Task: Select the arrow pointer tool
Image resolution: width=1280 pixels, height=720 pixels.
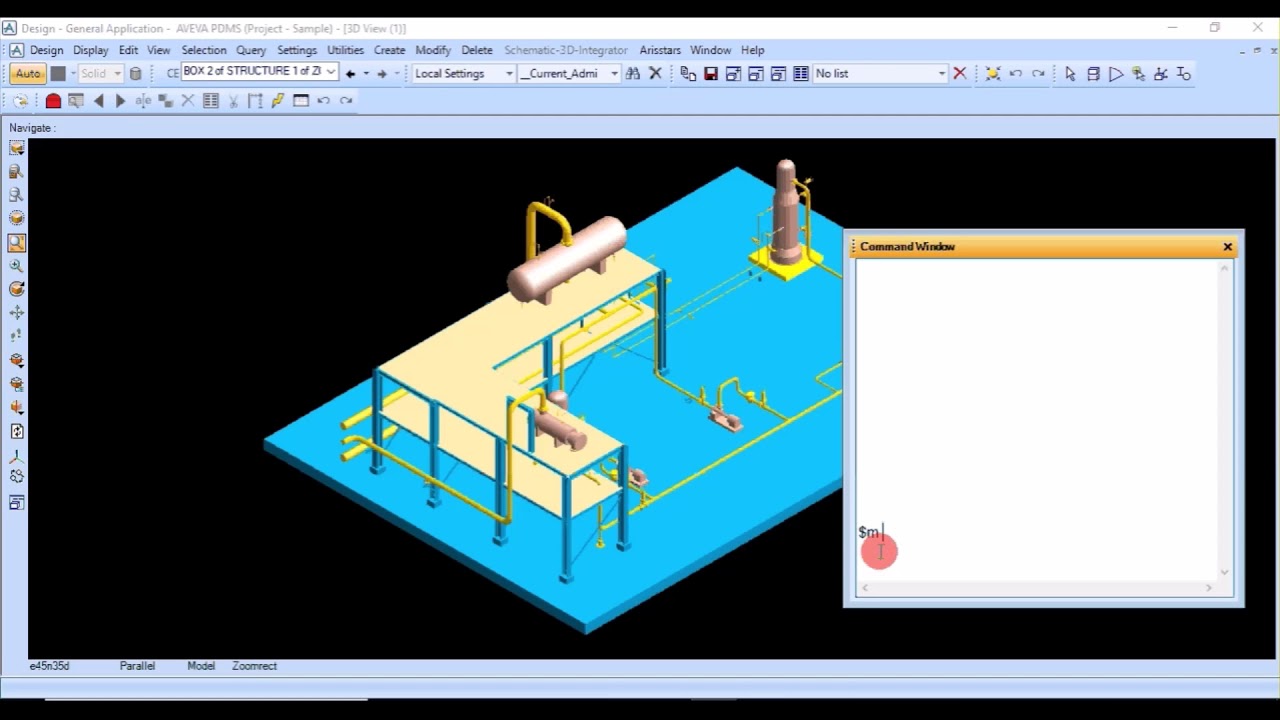Action: [x=1070, y=74]
